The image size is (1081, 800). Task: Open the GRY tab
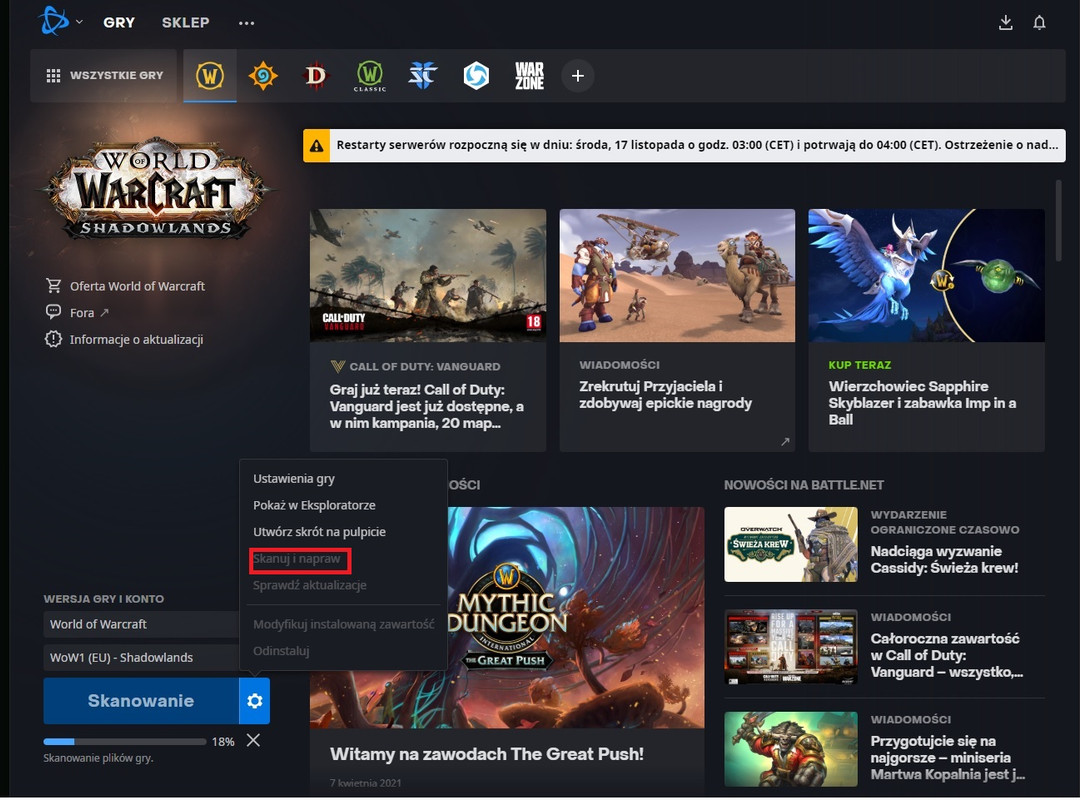(x=119, y=22)
